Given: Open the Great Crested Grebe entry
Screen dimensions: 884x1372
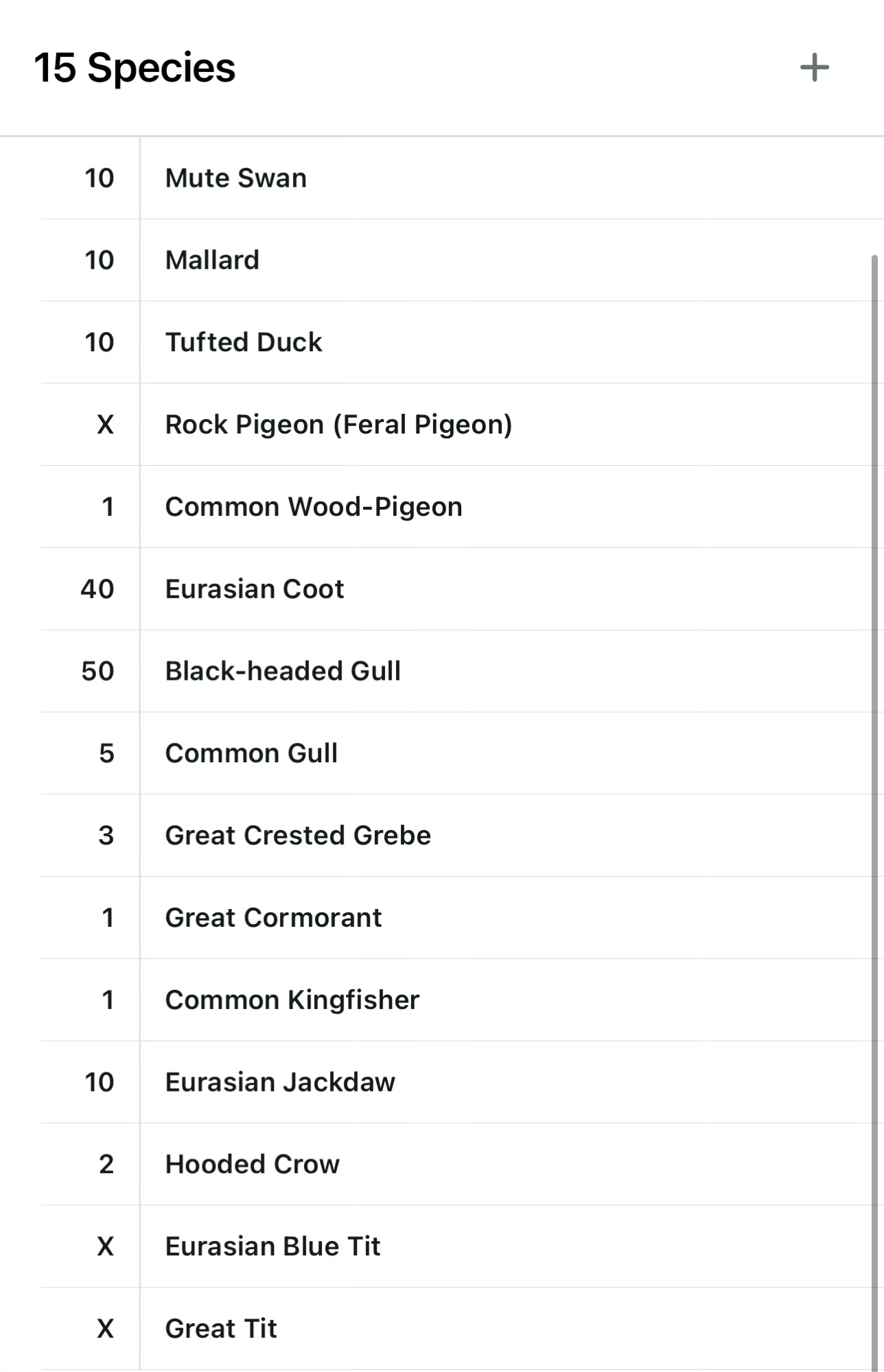Looking at the screenshot, I should click(x=298, y=836).
